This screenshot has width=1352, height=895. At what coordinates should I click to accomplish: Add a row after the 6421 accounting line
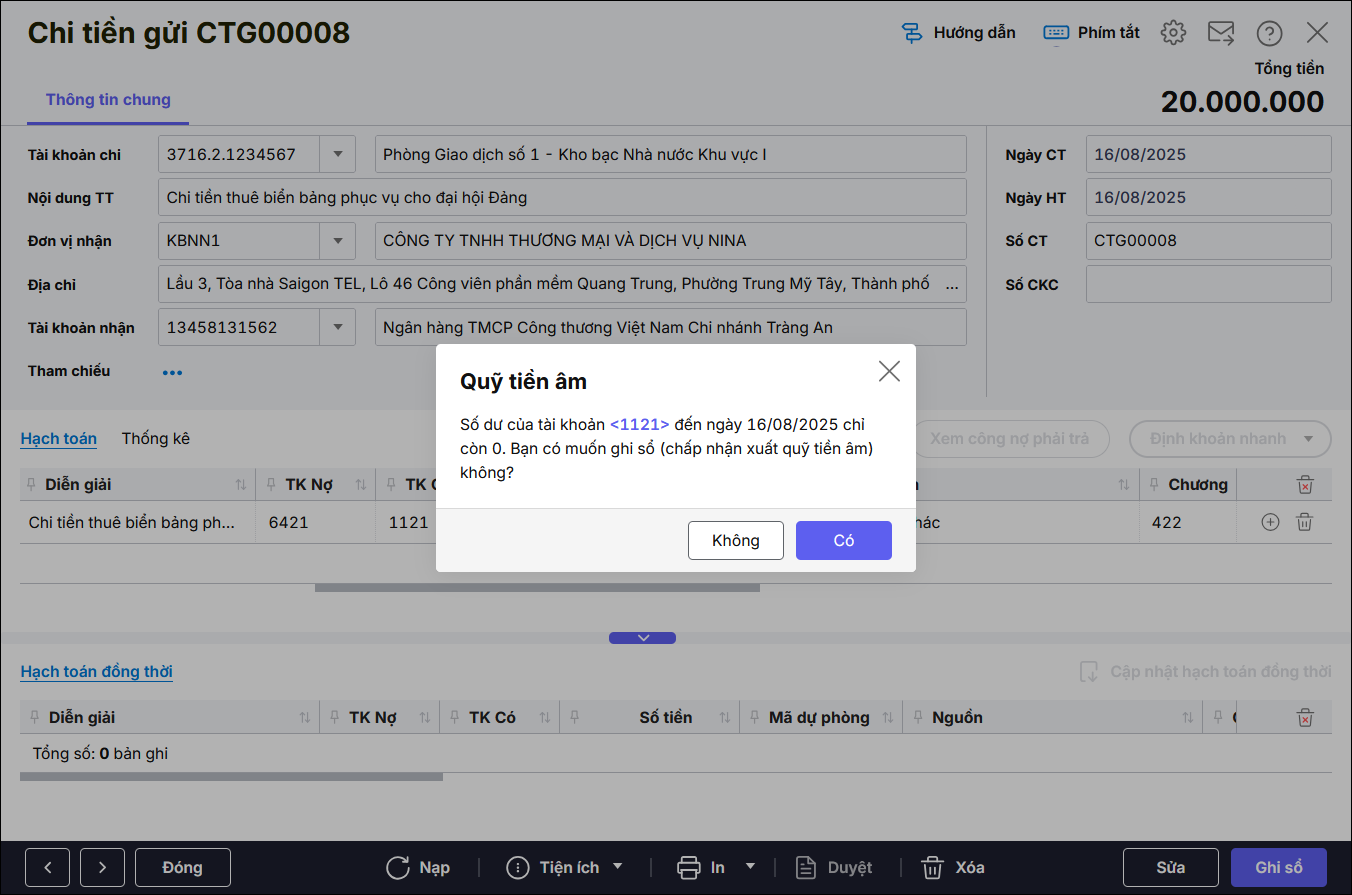tap(1270, 522)
